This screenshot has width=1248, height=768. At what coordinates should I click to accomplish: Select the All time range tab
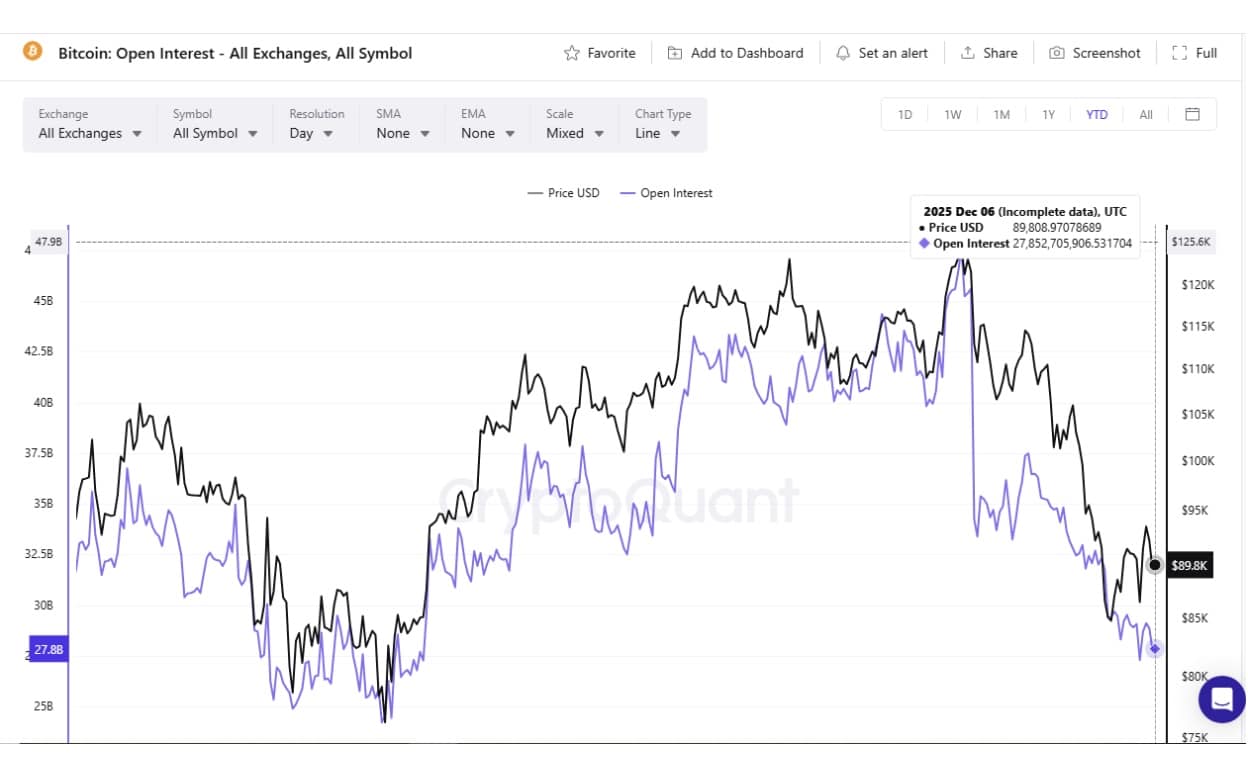[1145, 114]
